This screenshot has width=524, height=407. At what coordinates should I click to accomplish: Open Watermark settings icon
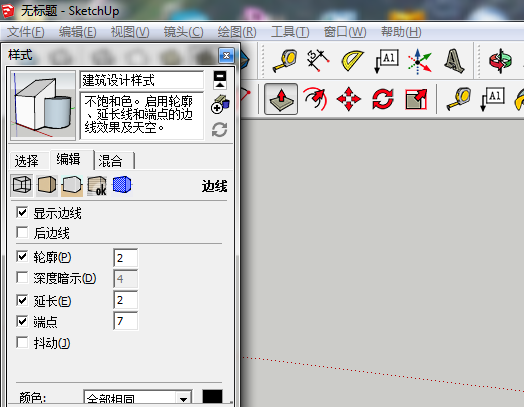[97, 185]
